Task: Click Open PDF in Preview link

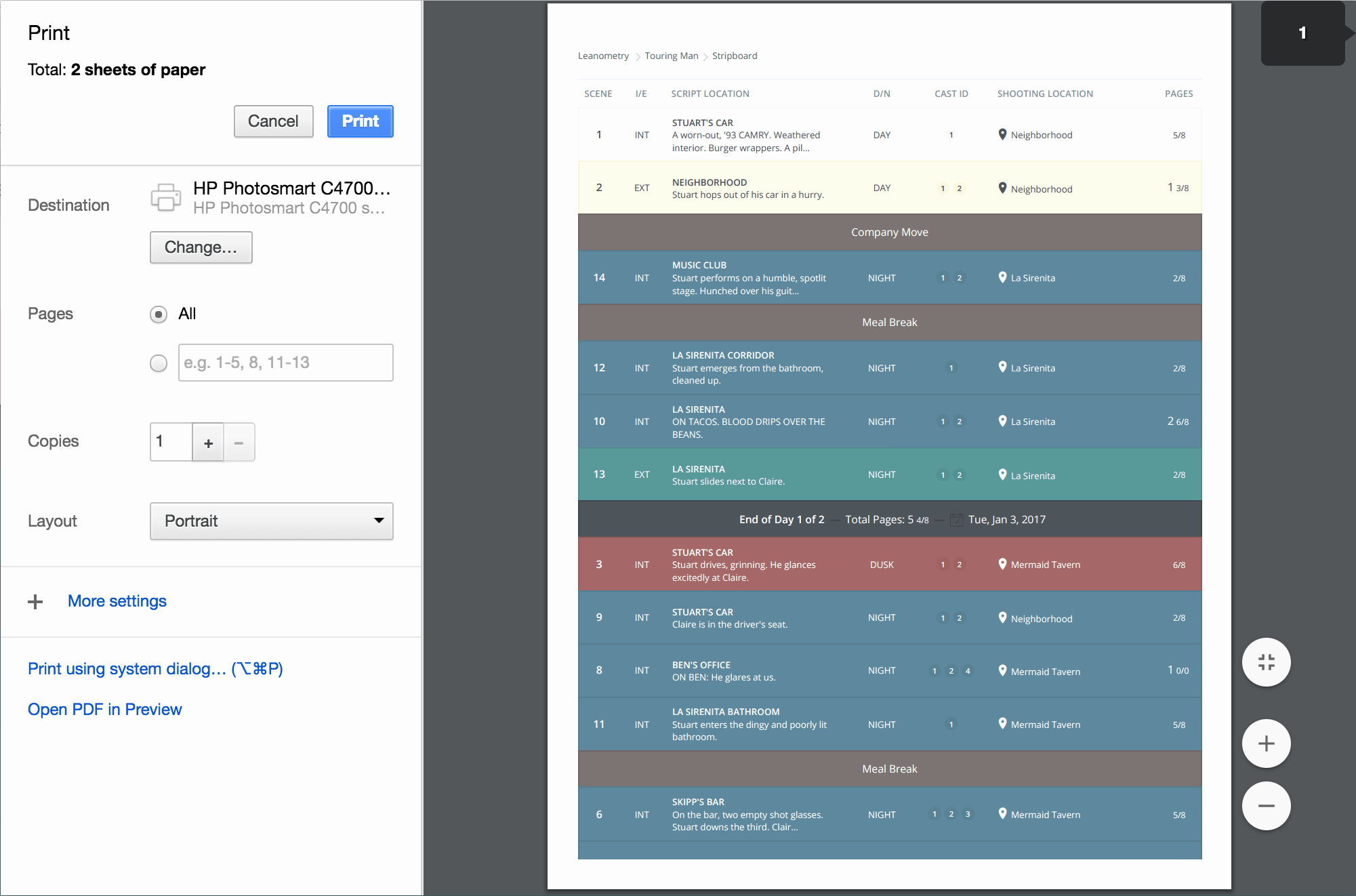Action: (x=104, y=709)
